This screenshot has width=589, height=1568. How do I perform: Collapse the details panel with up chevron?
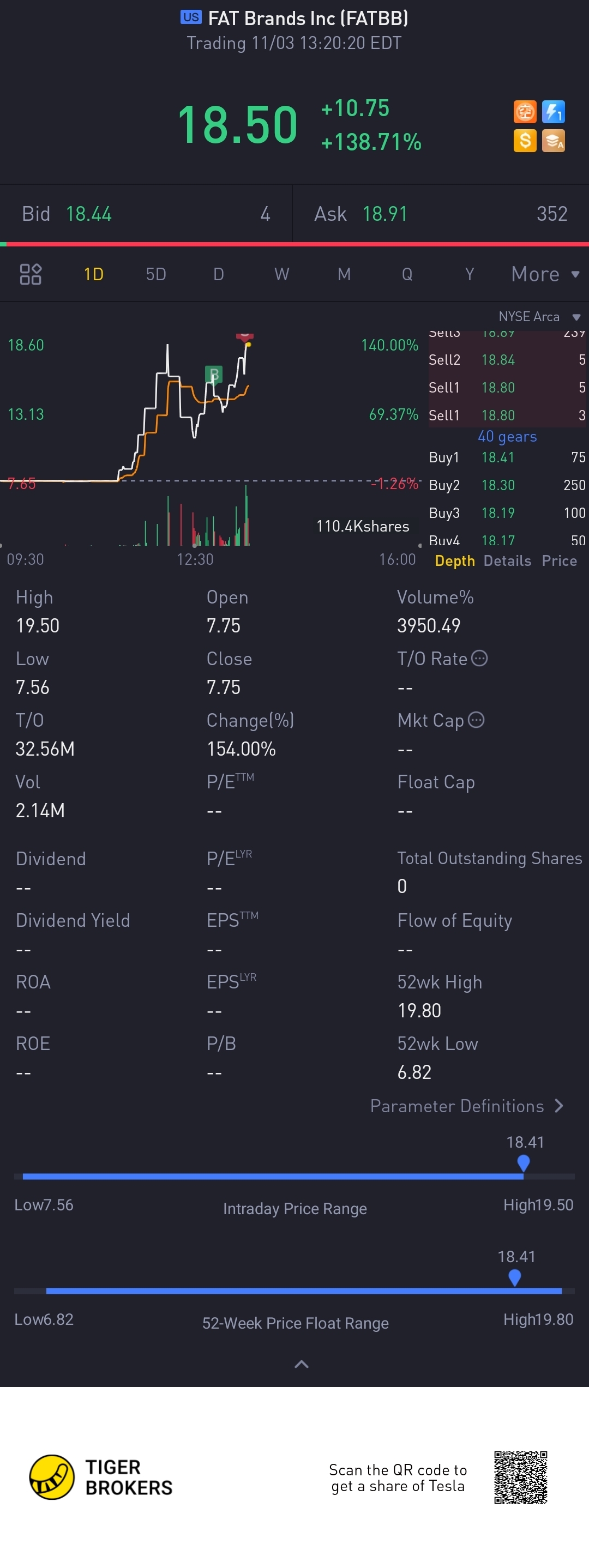pyautogui.click(x=301, y=1364)
